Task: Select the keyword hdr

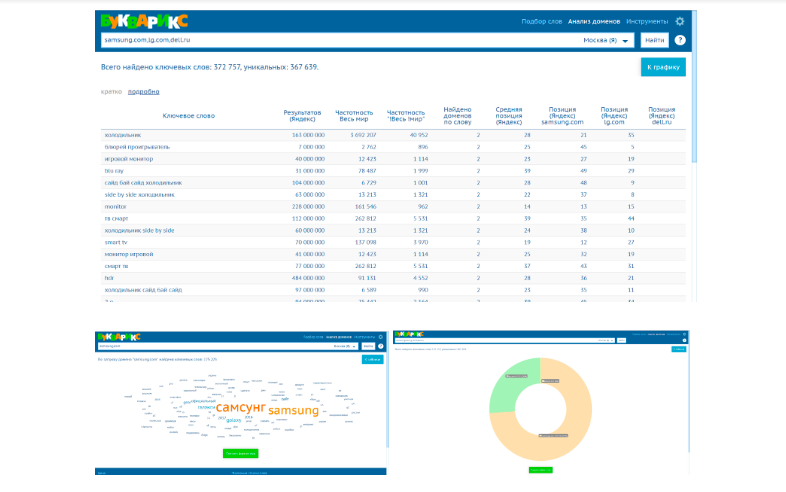Action: 109,278
